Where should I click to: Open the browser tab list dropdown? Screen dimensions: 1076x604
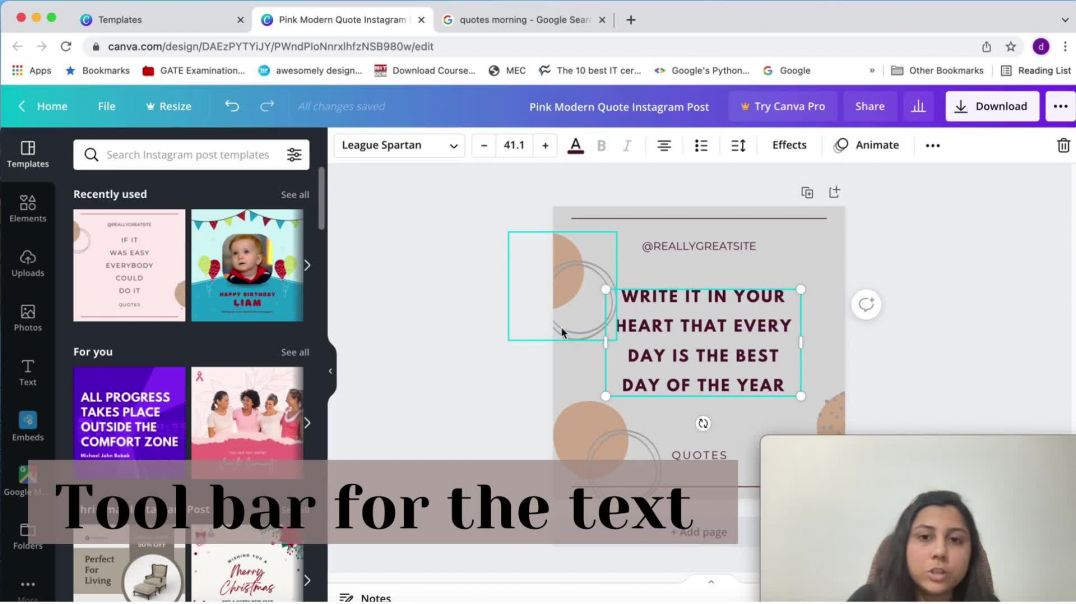1064,20
